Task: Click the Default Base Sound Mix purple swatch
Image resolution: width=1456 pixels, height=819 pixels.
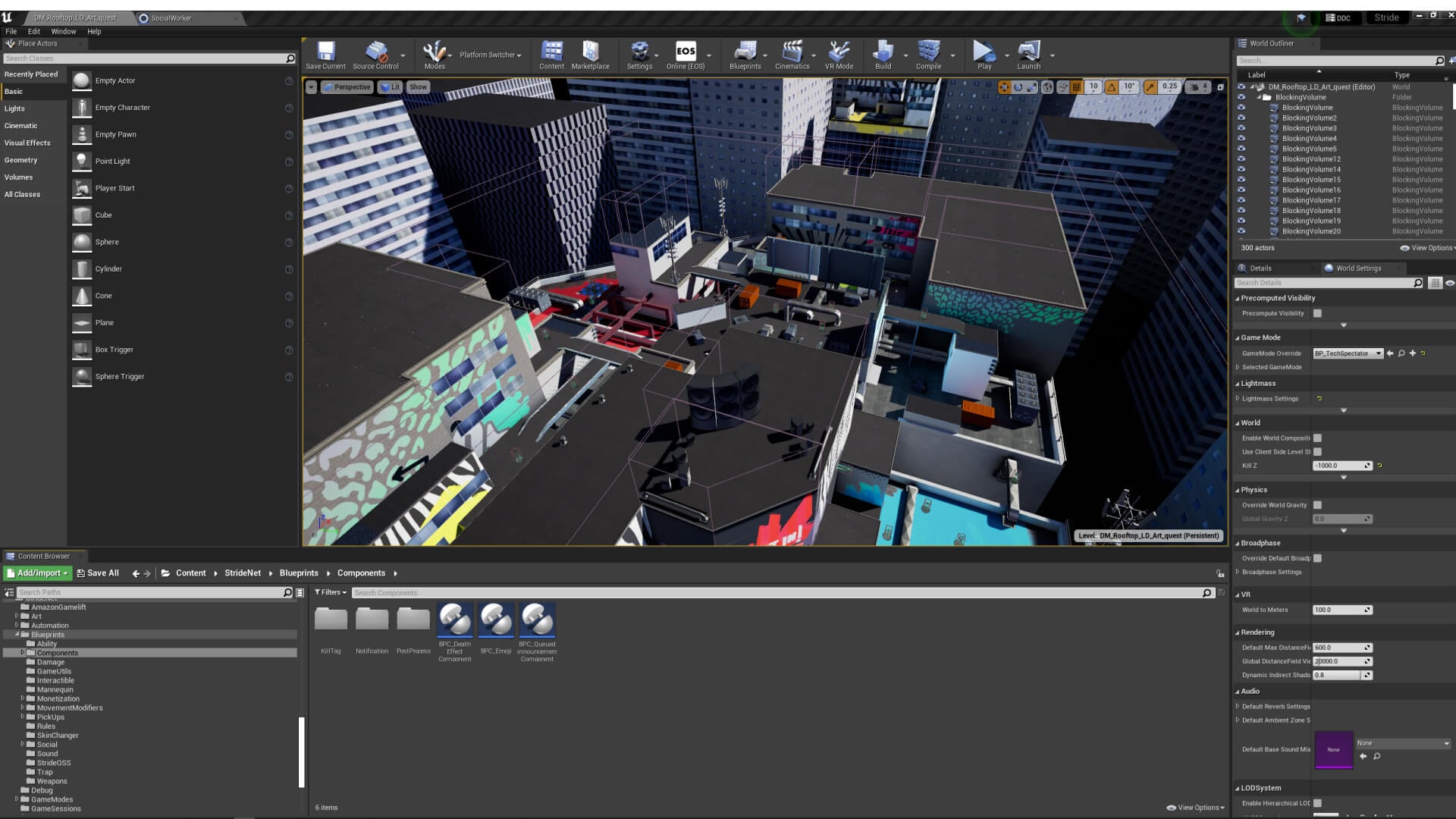Action: pyautogui.click(x=1333, y=749)
